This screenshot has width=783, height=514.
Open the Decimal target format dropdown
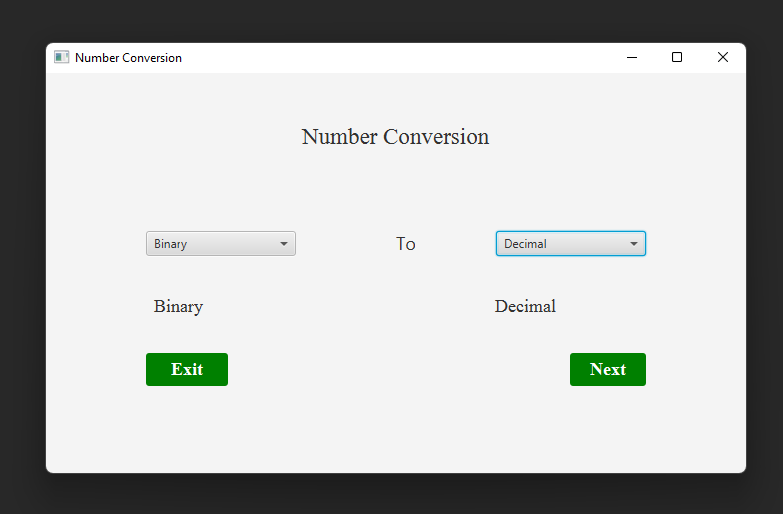(571, 244)
